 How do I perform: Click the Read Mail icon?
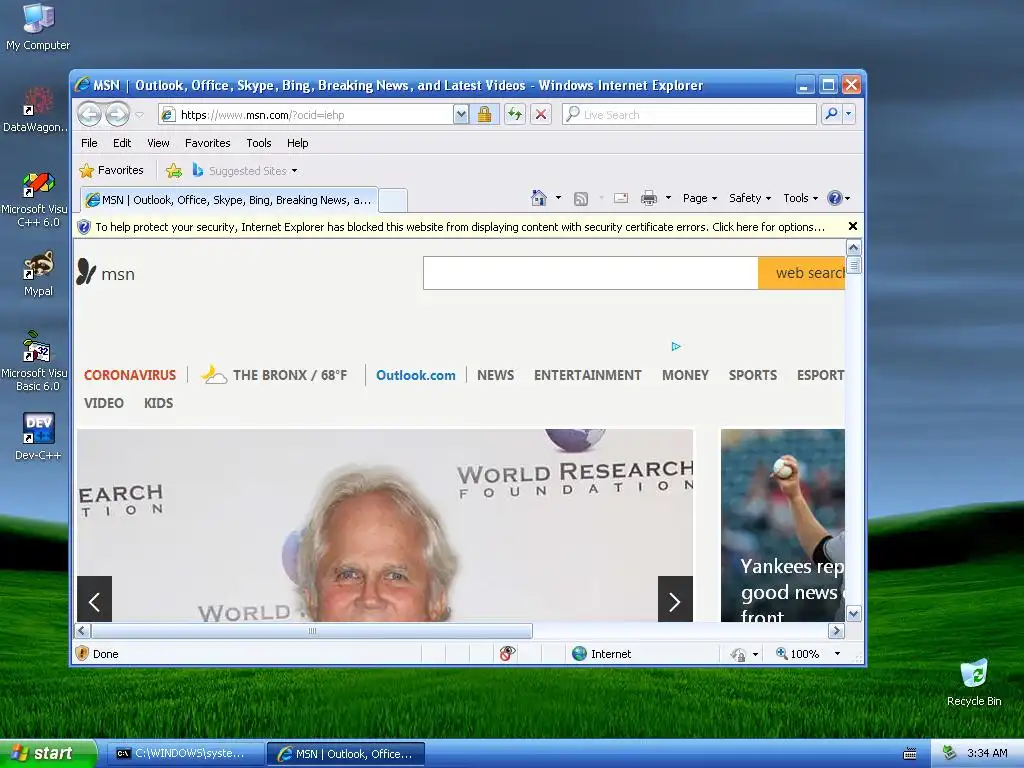pyautogui.click(x=621, y=199)
